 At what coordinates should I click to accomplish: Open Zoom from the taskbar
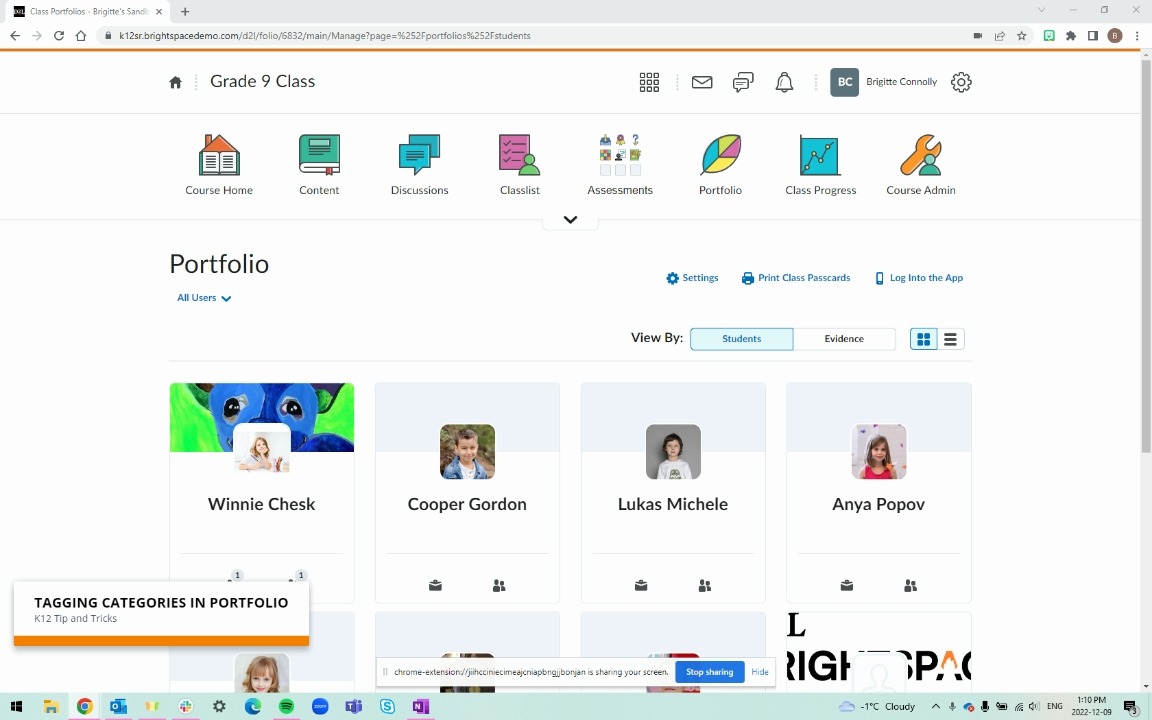(x=320, y=706)
